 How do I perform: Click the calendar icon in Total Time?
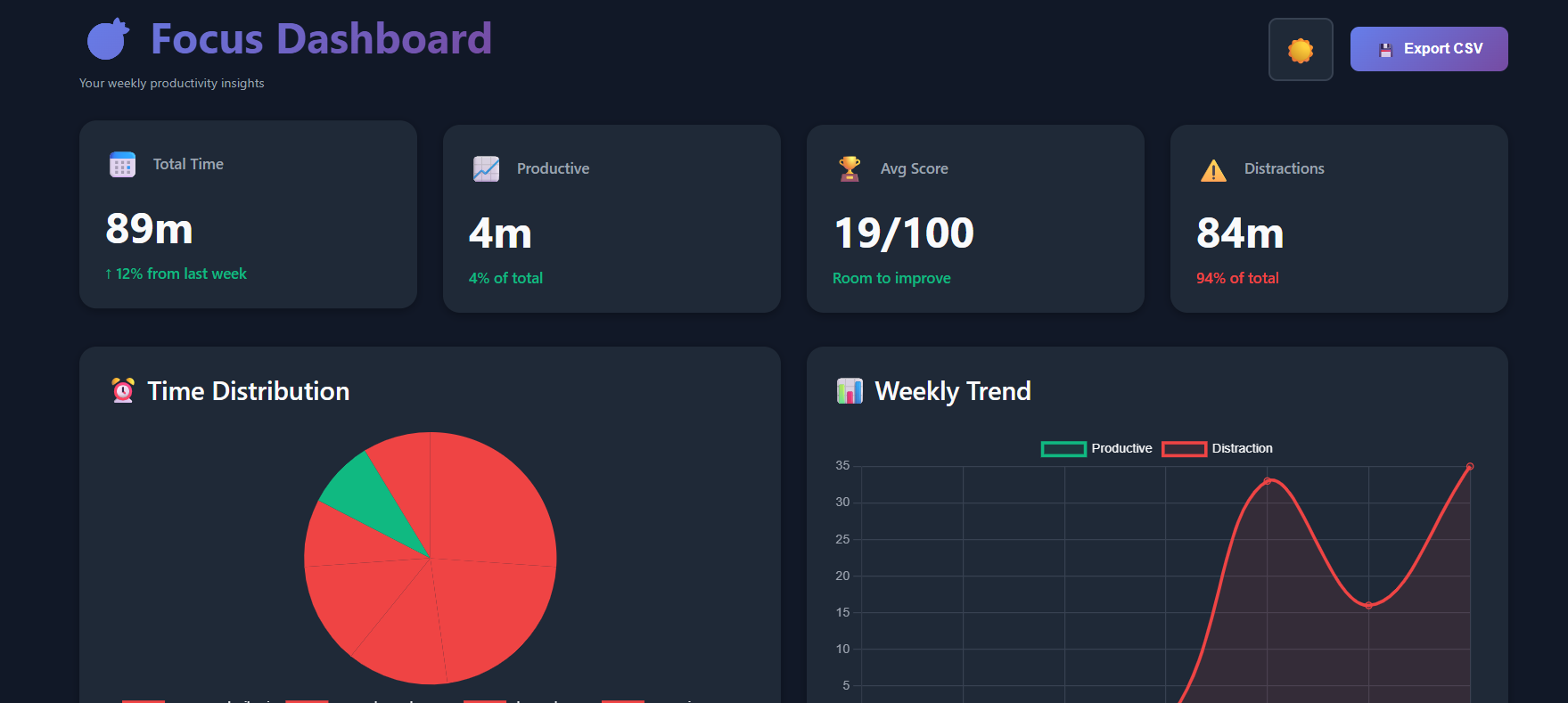(x=122, y=165)
